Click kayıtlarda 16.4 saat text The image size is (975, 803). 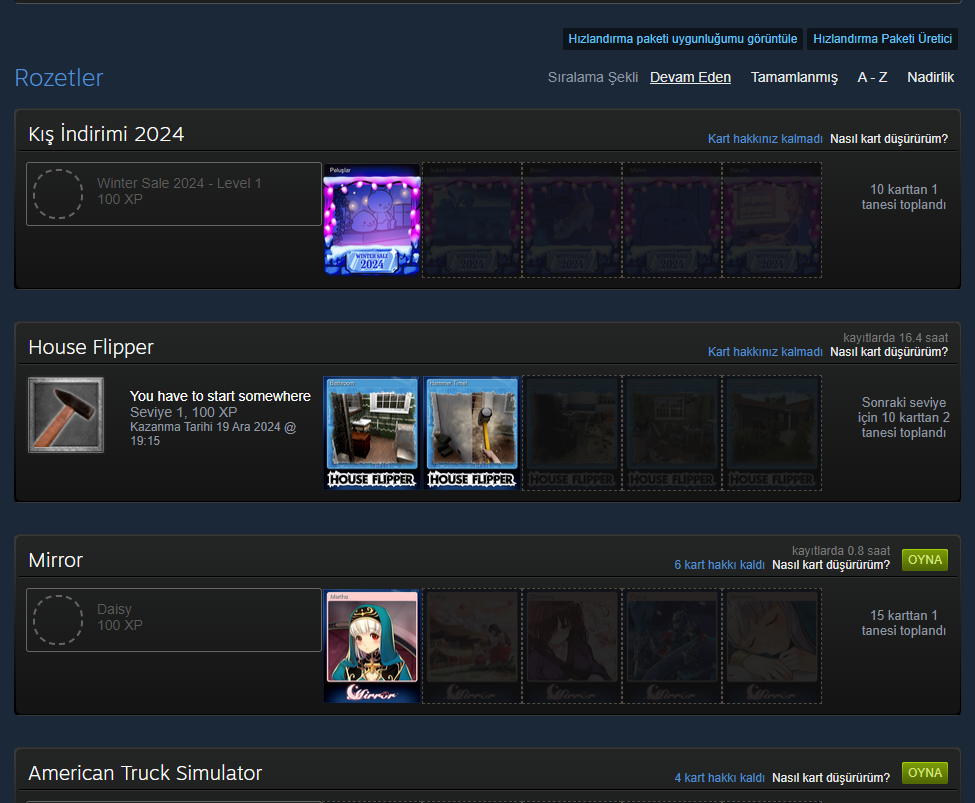895,338
